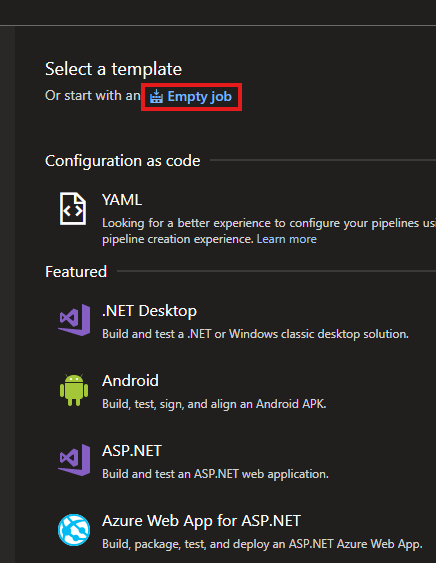The width and height of the screenshot is (436, 563).
Task: Click the Configuration as code header
Action: 122,161
